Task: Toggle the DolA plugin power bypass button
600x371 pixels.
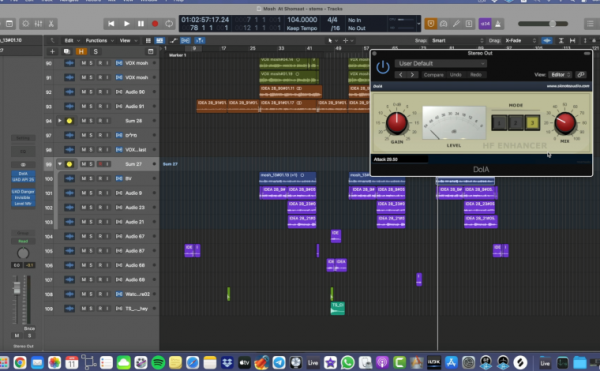Action: (x=383, y=68)
